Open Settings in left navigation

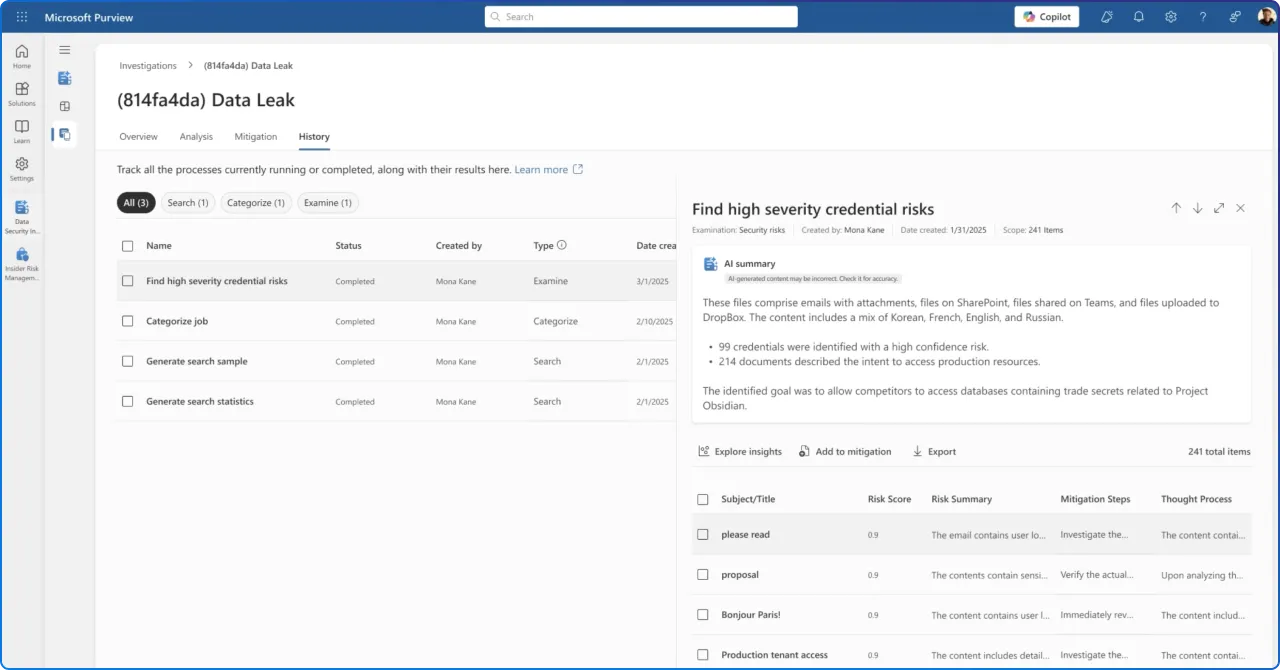coord(22,169)
